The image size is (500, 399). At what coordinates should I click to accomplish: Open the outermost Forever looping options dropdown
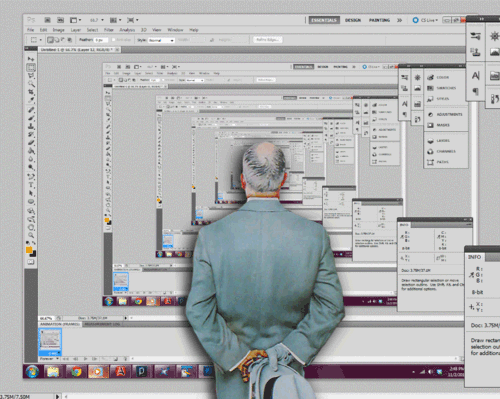pyautogui.click(x=49, y=359)
